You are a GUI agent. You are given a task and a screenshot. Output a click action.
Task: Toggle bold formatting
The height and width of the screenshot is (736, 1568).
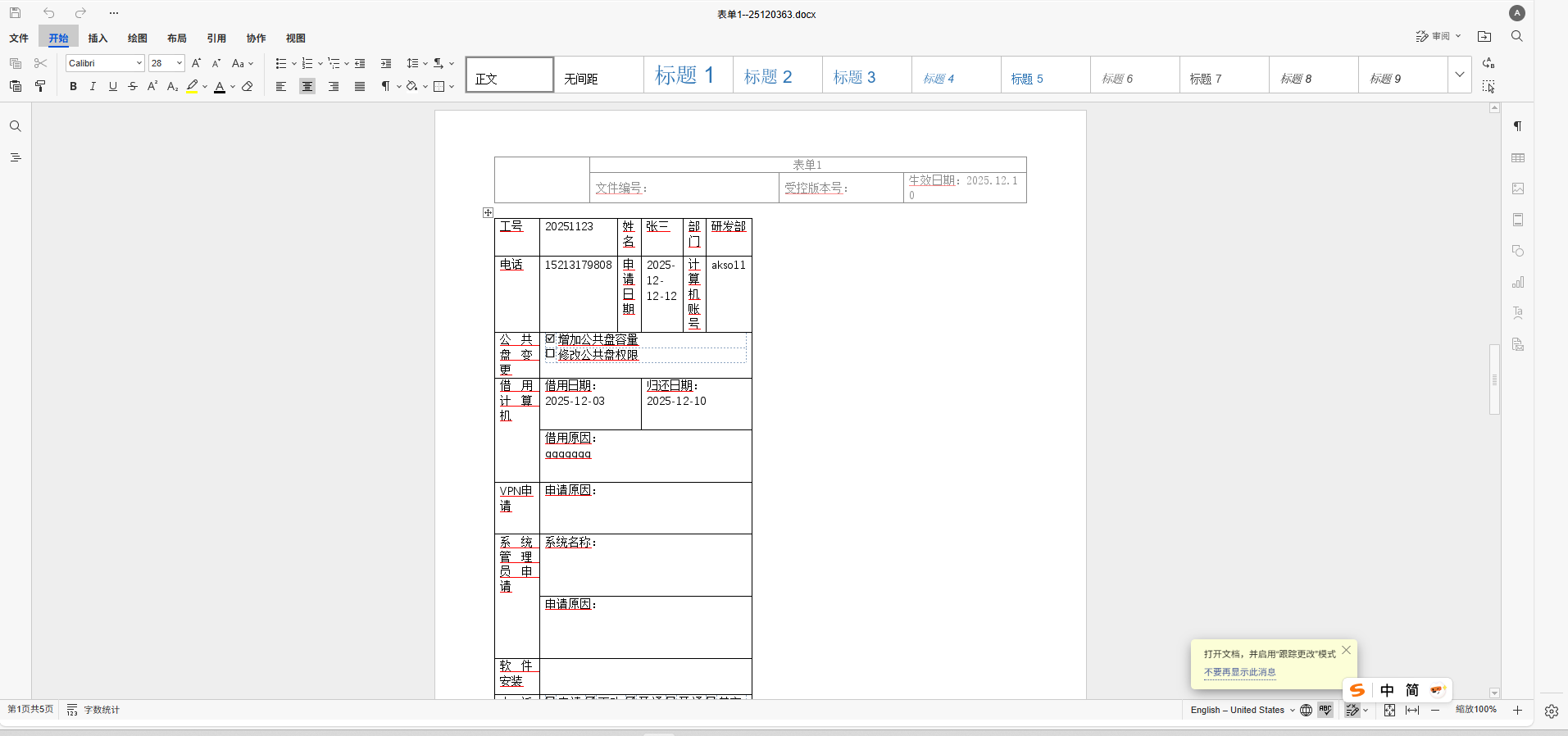(73, 86)
